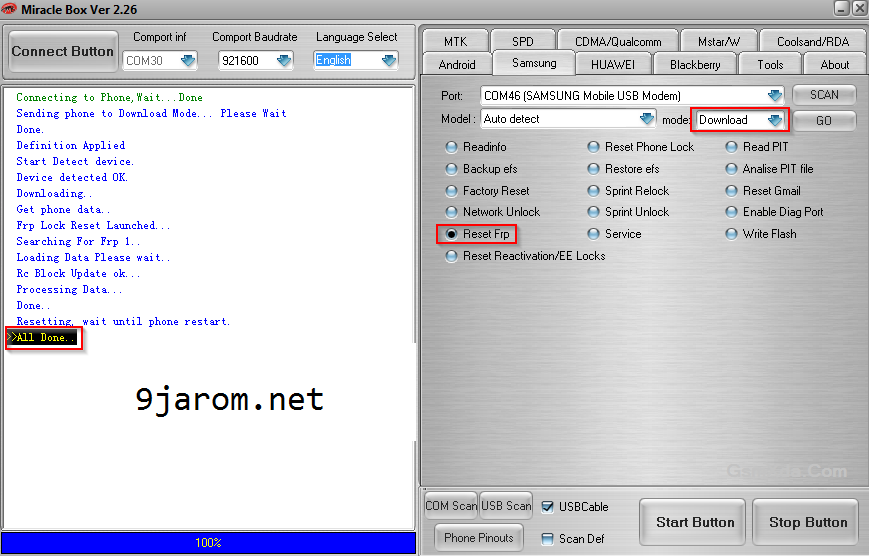Image resolution: width=869 pixels, height=556 pixels.
Task: Open the mode Download dropdown arrow
Action: tap(775, 120)
